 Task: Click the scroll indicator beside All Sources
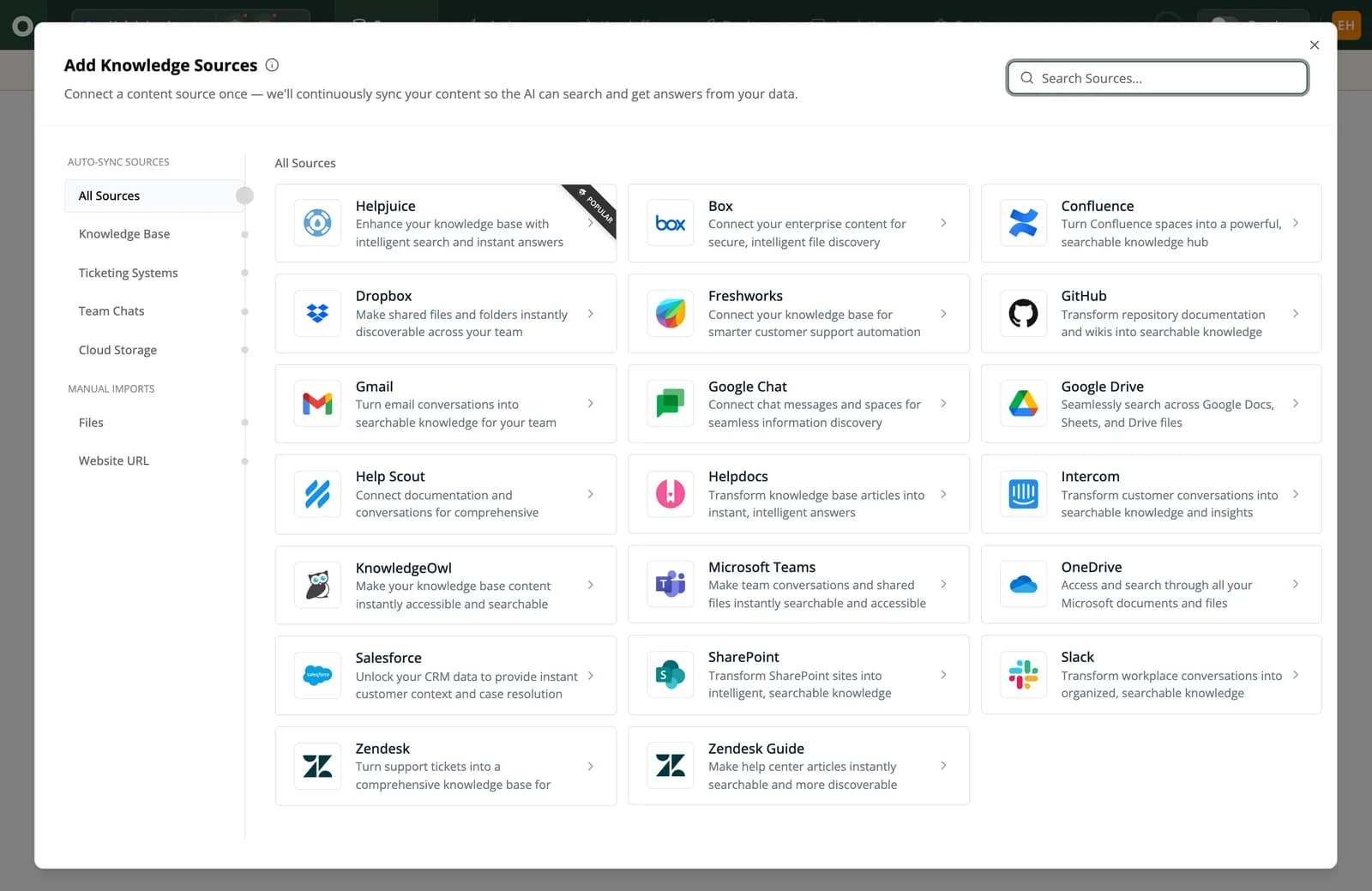(x=244, y=196)
